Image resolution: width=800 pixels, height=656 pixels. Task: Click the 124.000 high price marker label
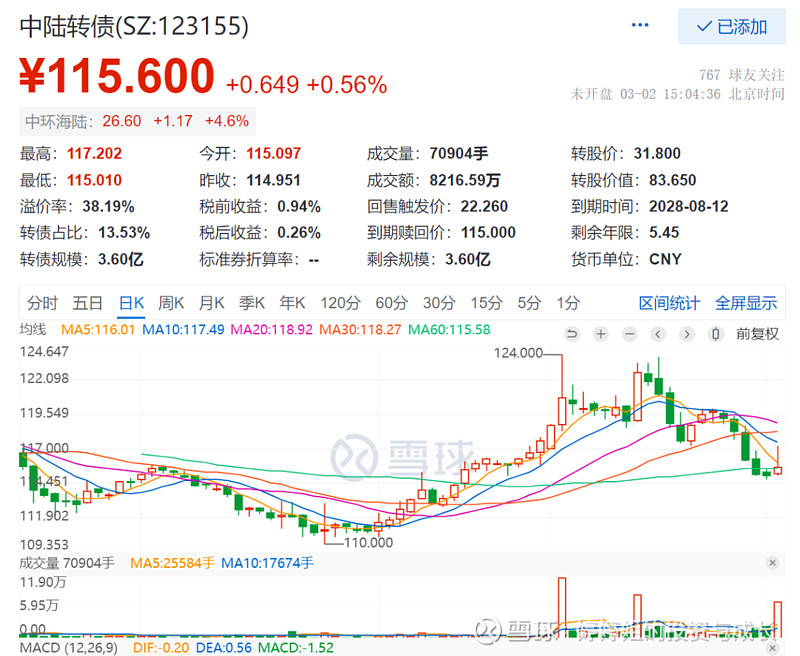518,353
